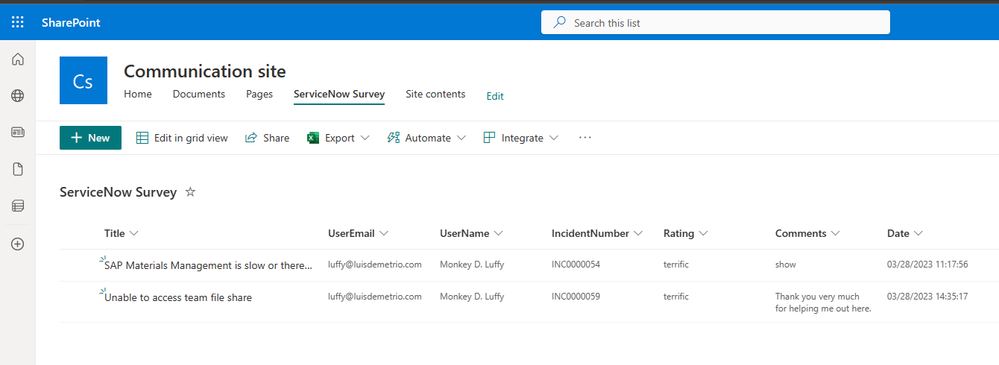Click terrific rating in INC0000054 row
999x365 pixels.
pyautogui.click(x=677, y=264)
